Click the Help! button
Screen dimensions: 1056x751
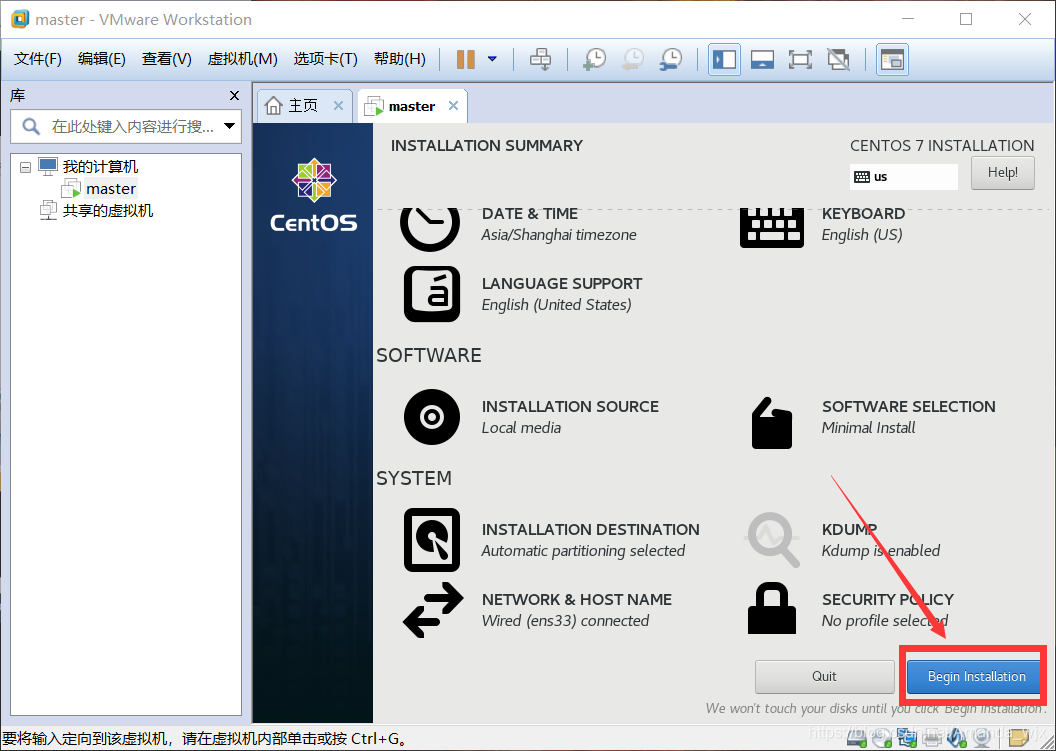tap(1003, 173)
